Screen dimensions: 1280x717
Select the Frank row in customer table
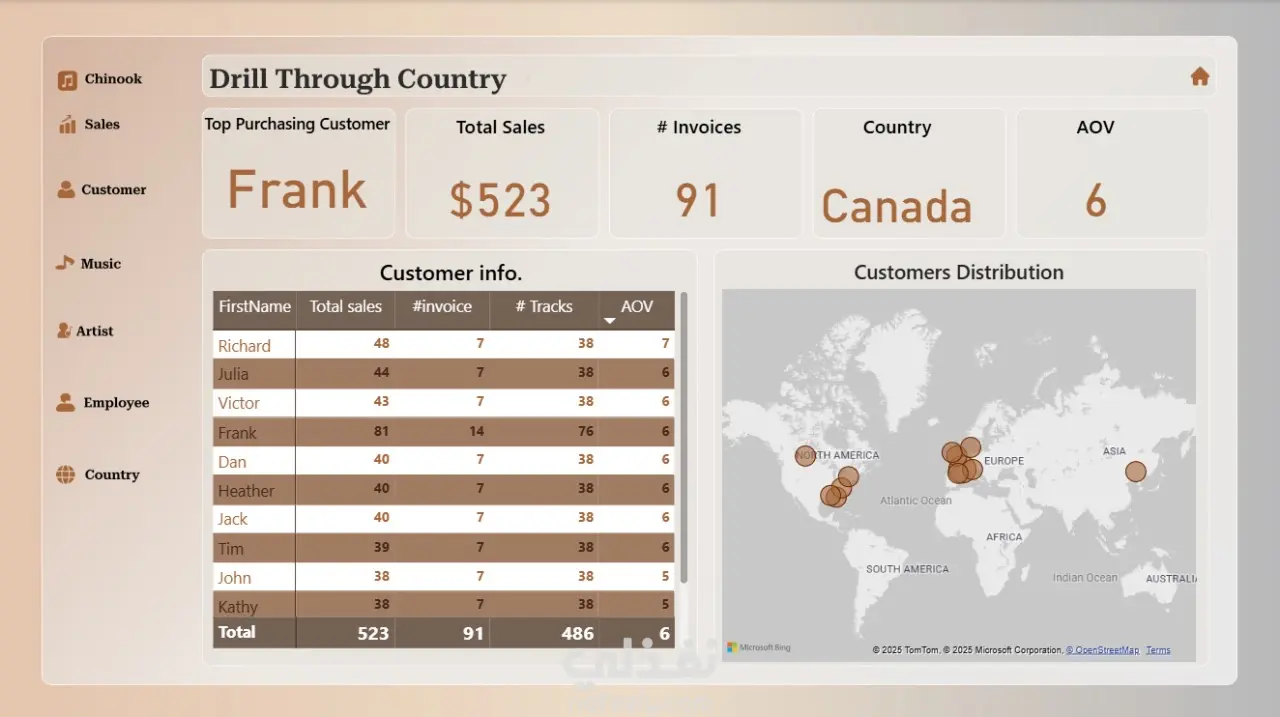click(x=444, y=432)
